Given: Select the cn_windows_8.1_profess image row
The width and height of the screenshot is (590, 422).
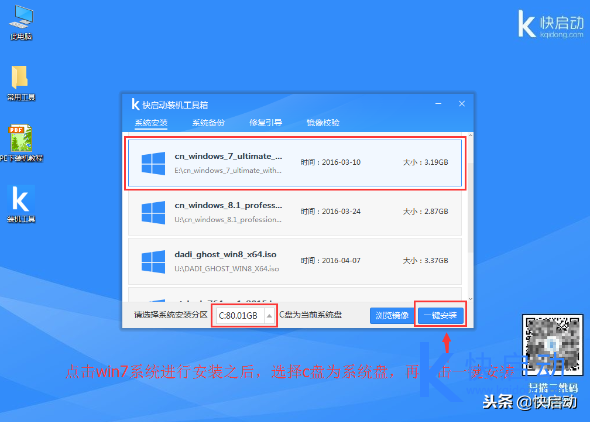Looking at the screenshot, I should 295,212.
